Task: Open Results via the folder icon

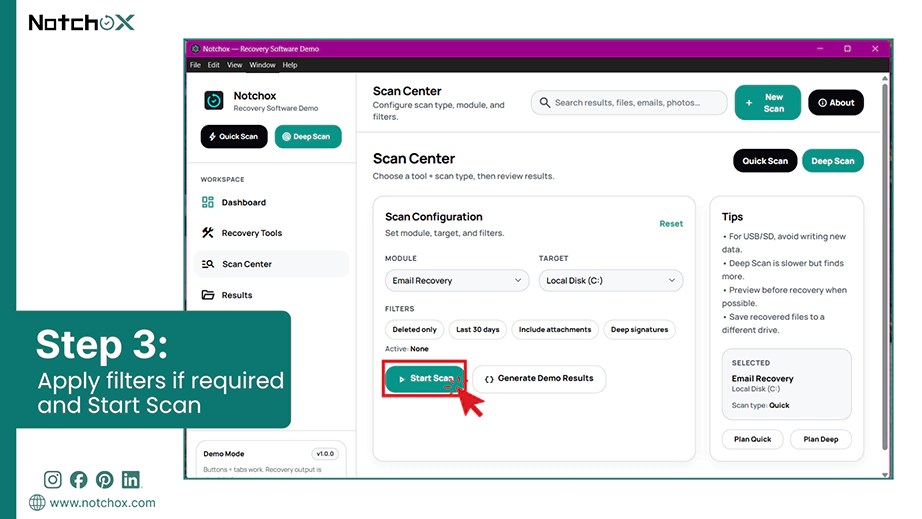Action: (208, 295)
